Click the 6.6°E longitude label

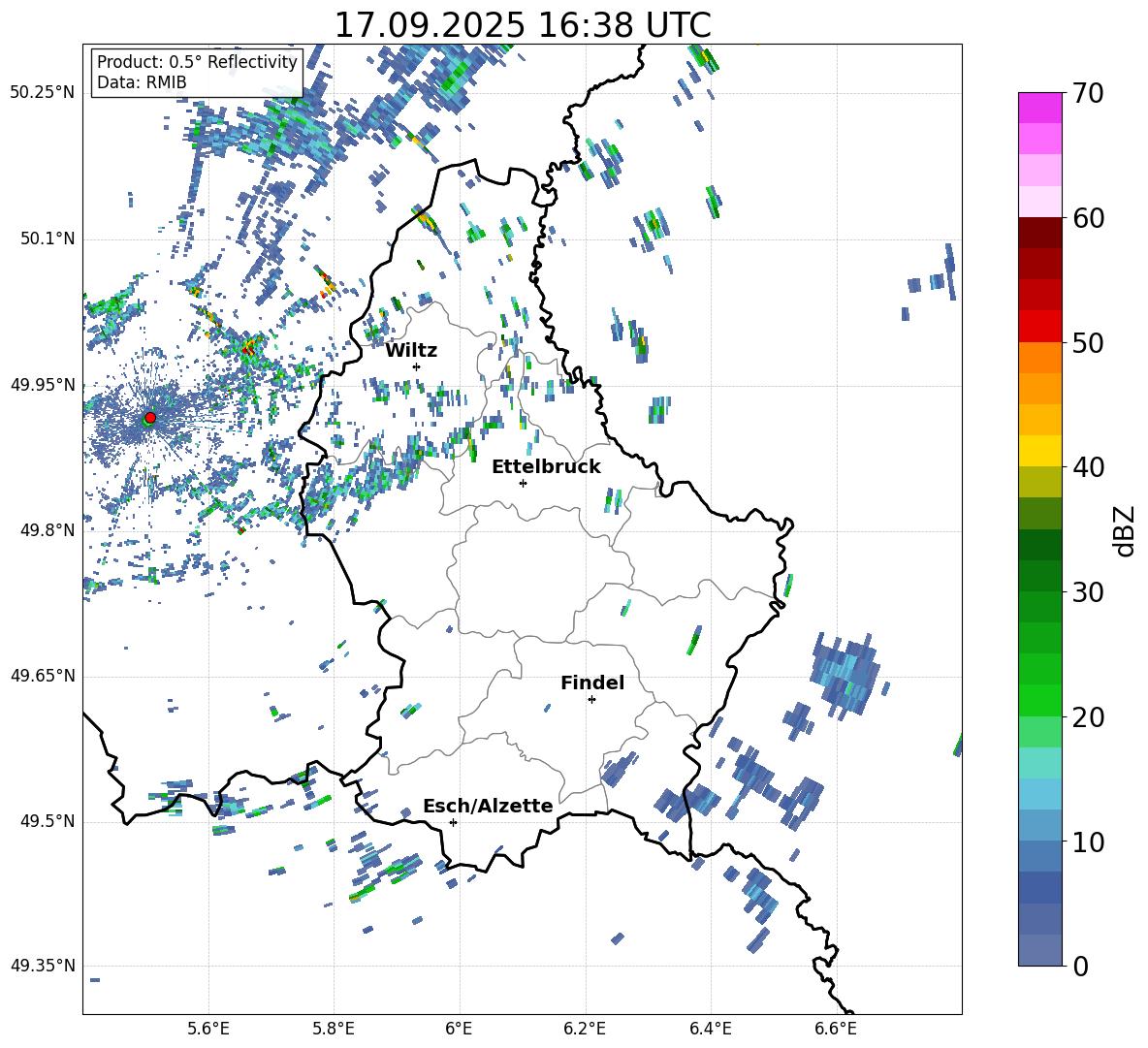pos(836,1029)
